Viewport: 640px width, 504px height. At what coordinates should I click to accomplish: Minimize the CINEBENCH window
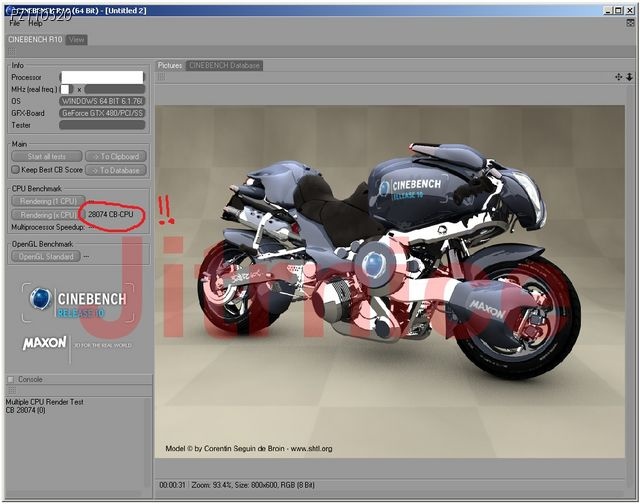608,11
